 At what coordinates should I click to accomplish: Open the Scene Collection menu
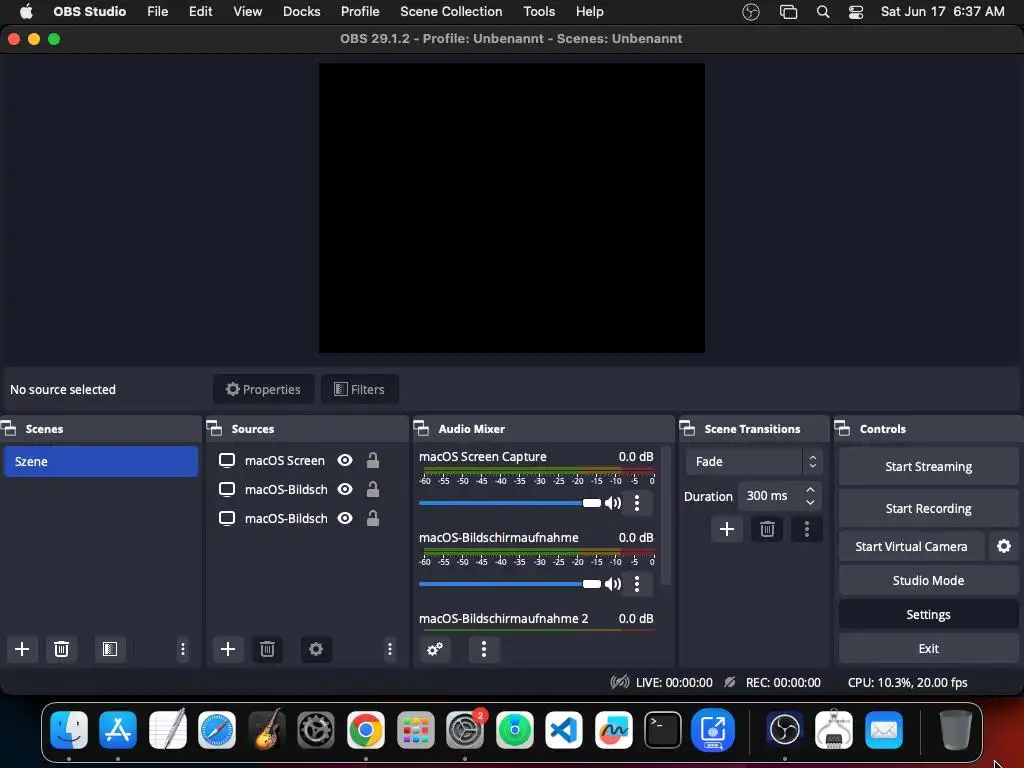click(x=451, y=12)
